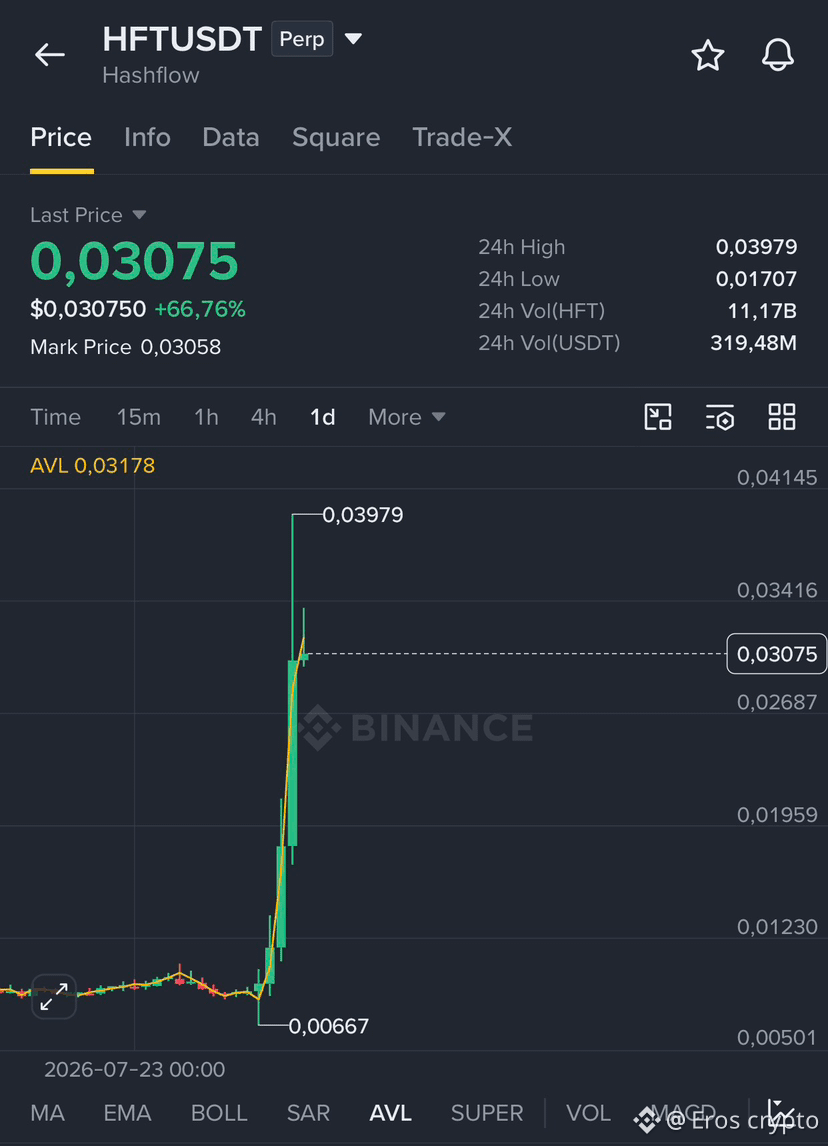Switch to the Square tab
Screen dimensions: 828x1146
point(336,137)
